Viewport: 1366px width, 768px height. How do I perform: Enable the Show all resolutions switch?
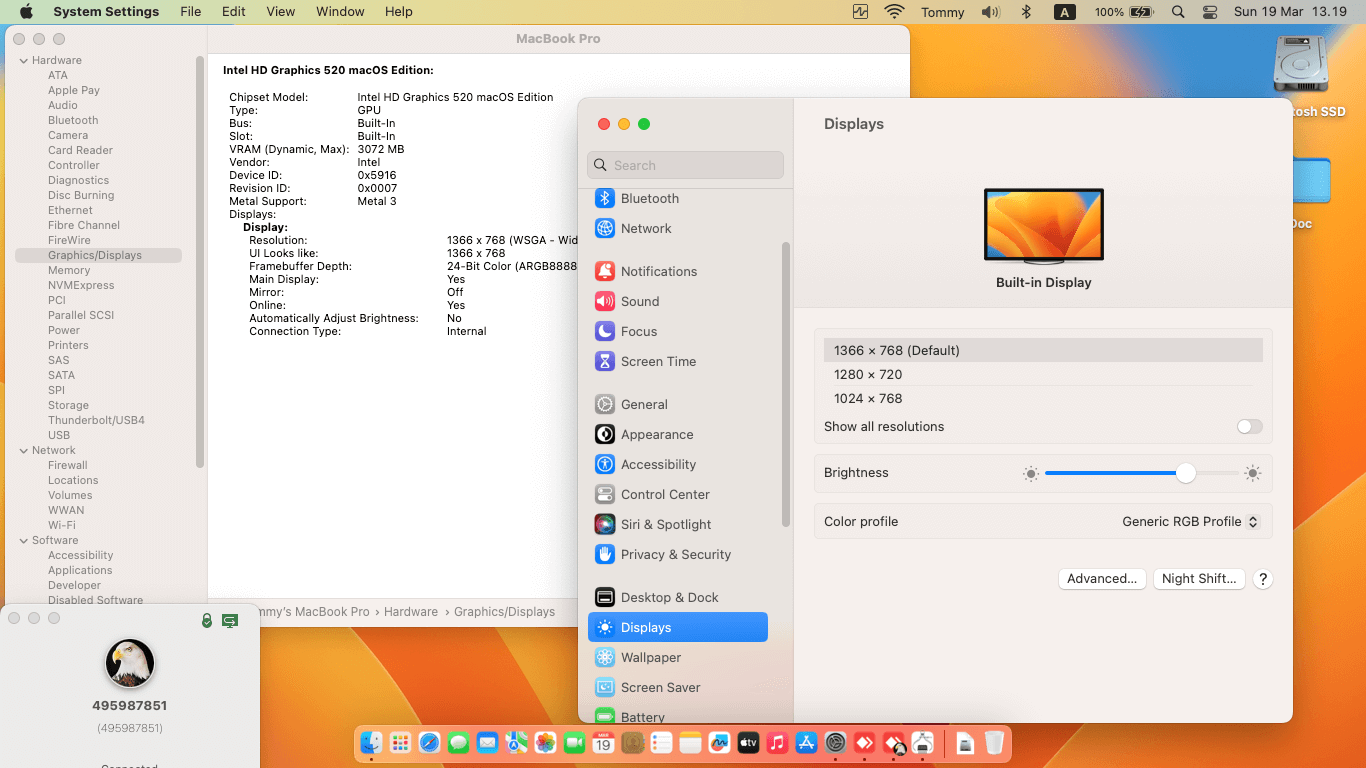click(1249, 427)
